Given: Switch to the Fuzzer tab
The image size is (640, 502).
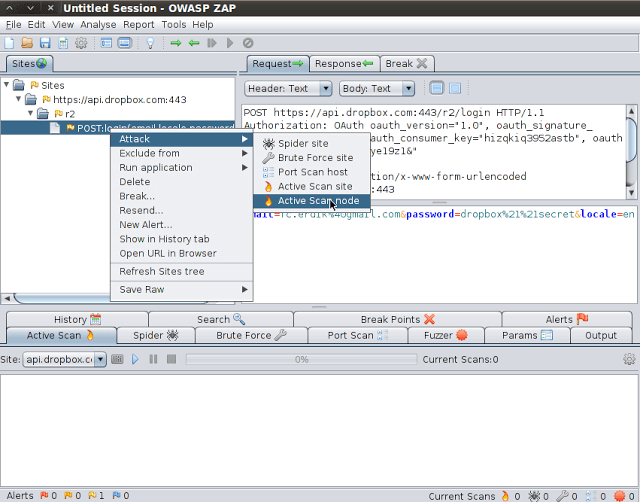Looking at the screenshot, I should 445,335.
